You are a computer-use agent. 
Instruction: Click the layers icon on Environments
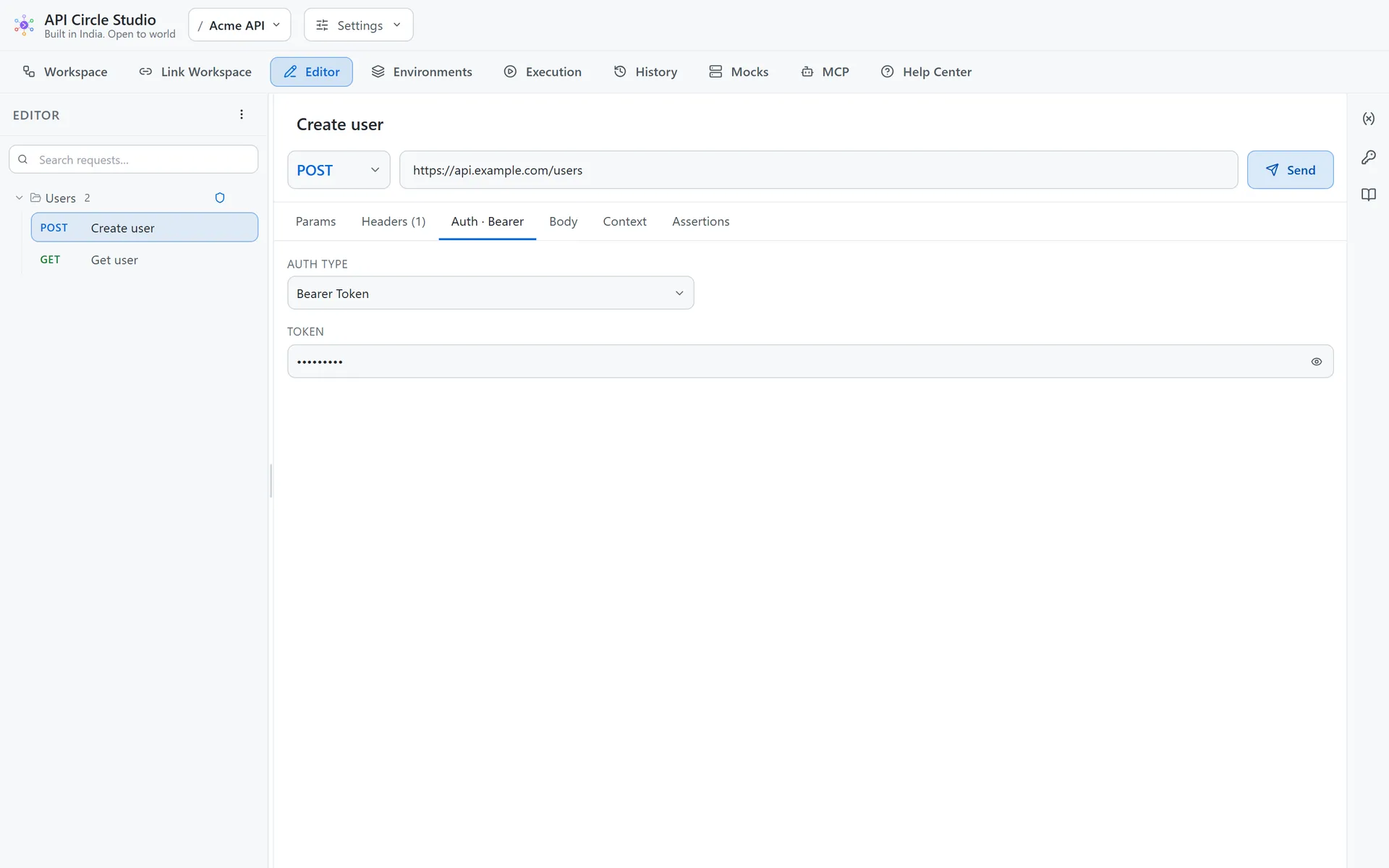pos(378,72)
